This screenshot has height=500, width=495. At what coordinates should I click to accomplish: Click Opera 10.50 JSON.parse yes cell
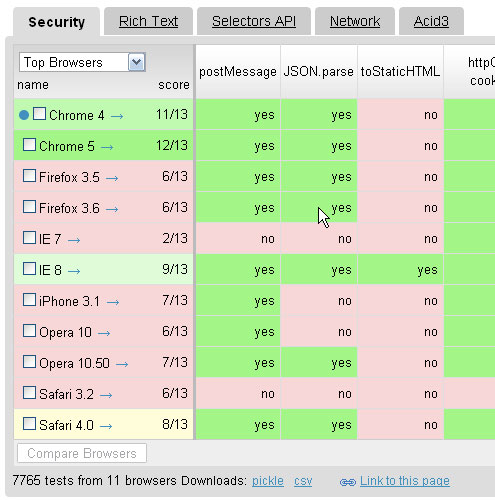pos(319,362)
